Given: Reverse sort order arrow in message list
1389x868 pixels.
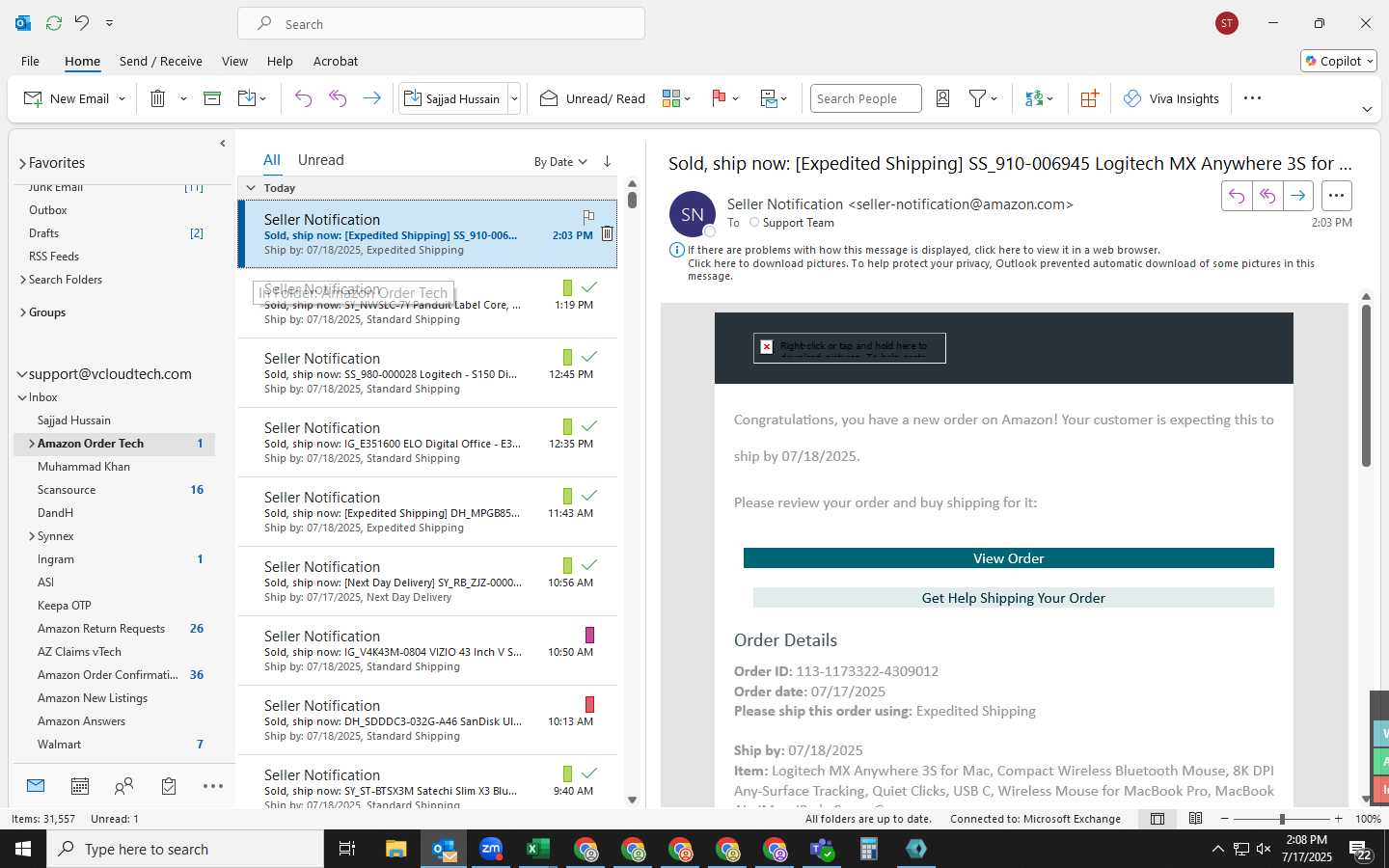Looking at the screenshot, I should (x=607, y=161).
